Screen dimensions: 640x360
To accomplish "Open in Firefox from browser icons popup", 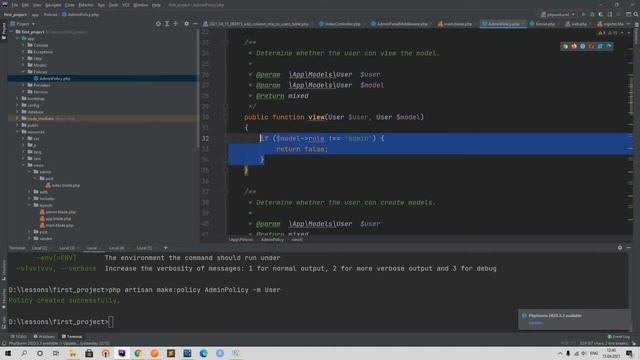I will click(574, 46).
